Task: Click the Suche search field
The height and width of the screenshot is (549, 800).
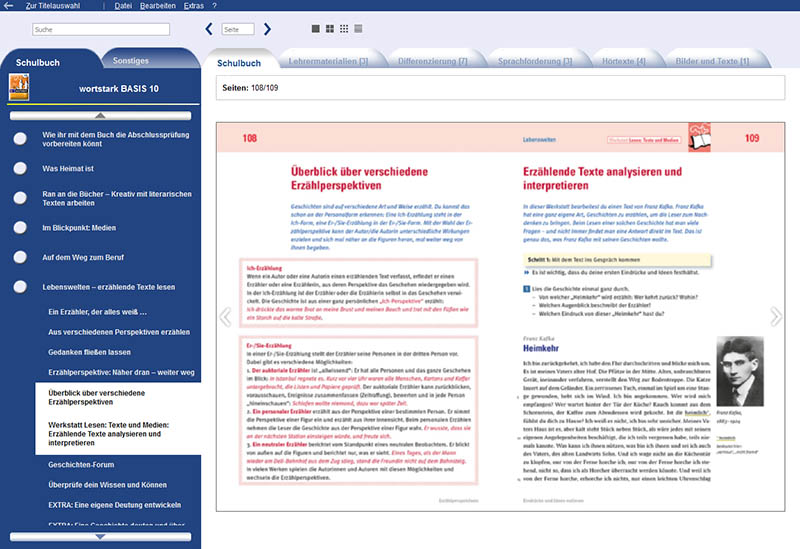Action: (x=101, y=30)
